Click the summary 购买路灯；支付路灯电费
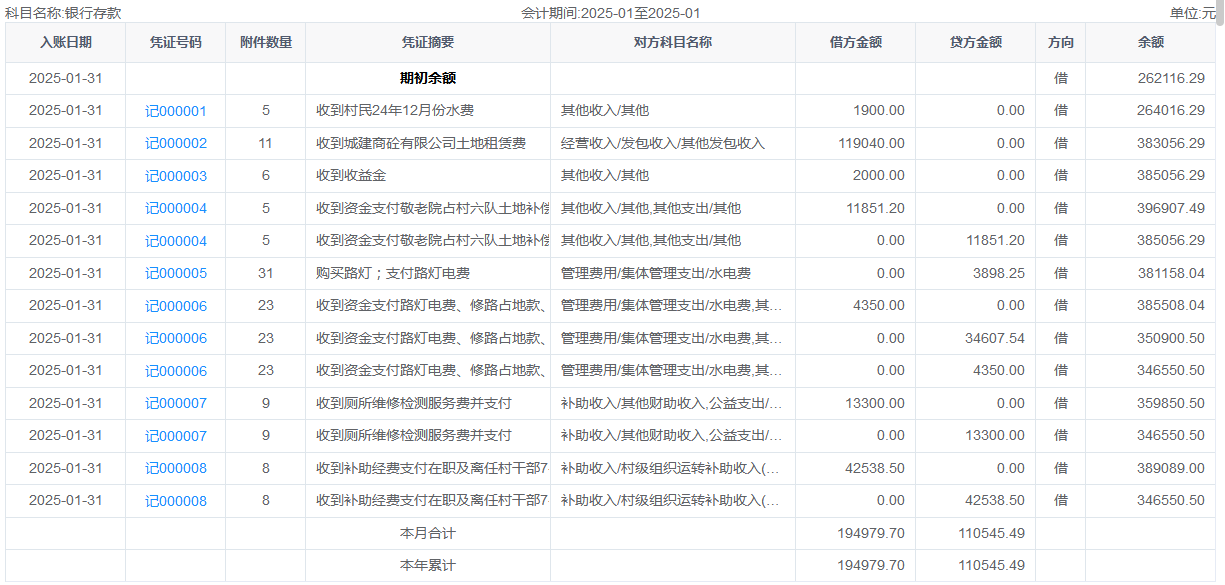Image resolution: width=1225 pixels, height=585 pixels. (393, 274)
